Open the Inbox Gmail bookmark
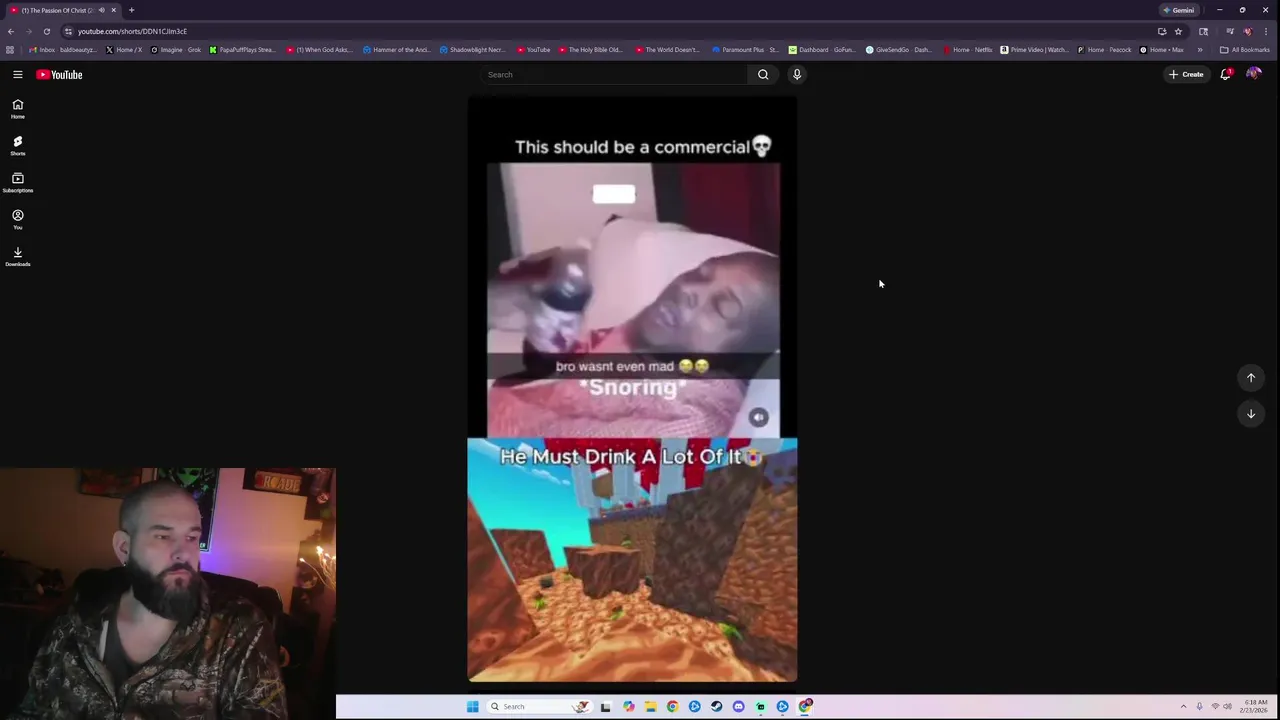This screenshot has height=720, width=1280. (x=62, y=50)
